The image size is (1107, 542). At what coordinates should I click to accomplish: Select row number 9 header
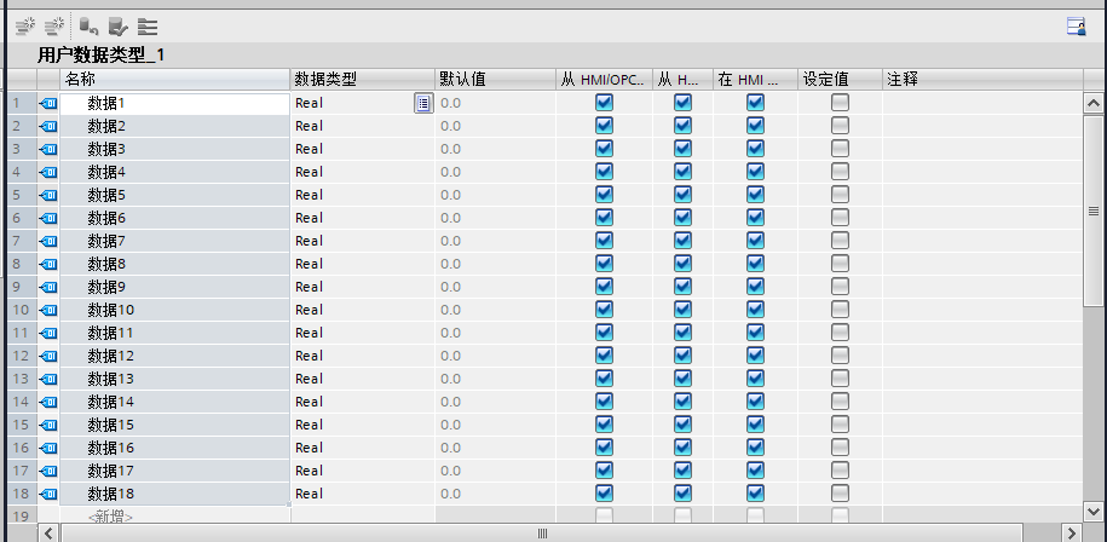[21, 287]
